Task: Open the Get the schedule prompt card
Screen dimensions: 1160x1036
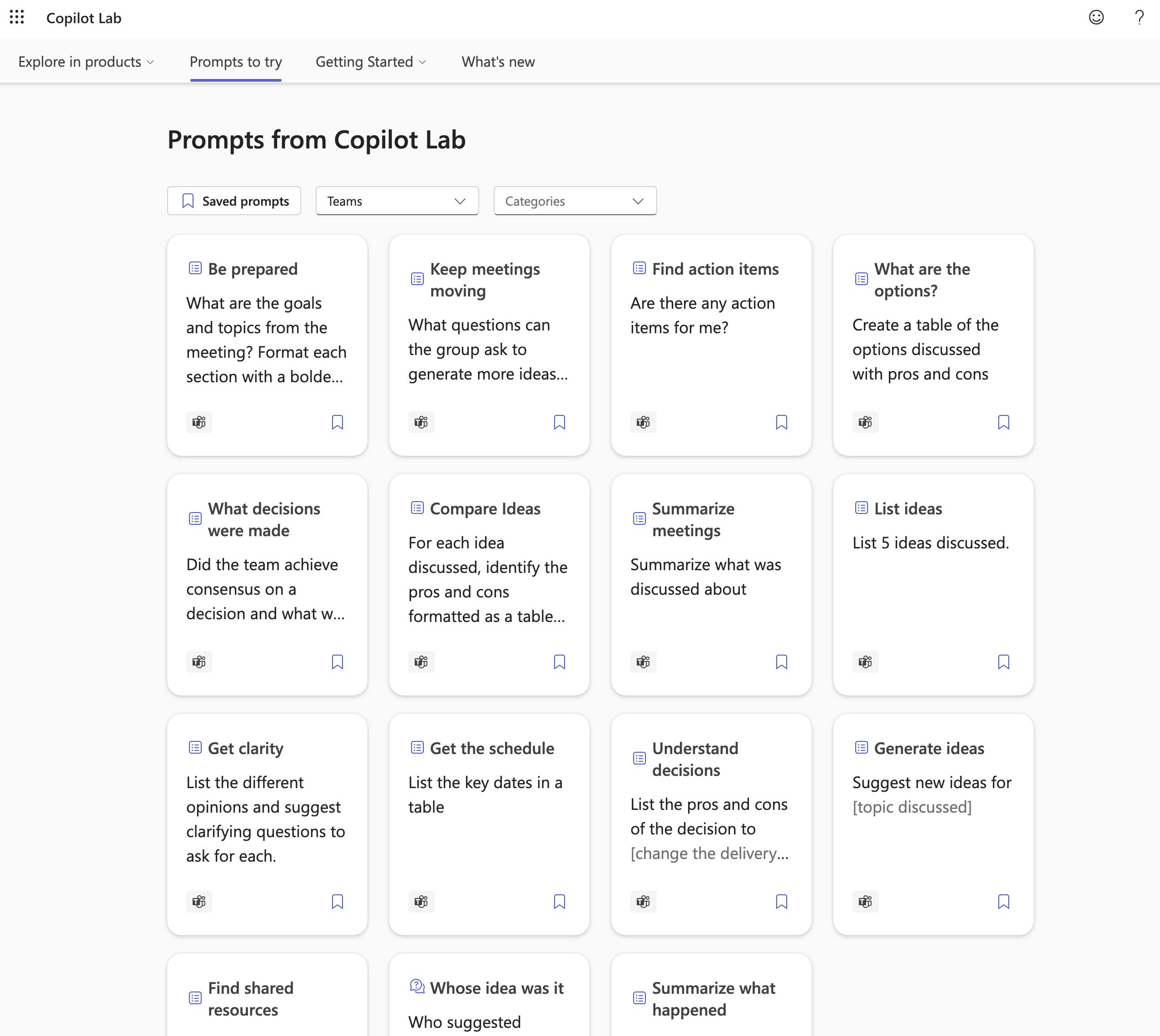Action: point(489,824)
